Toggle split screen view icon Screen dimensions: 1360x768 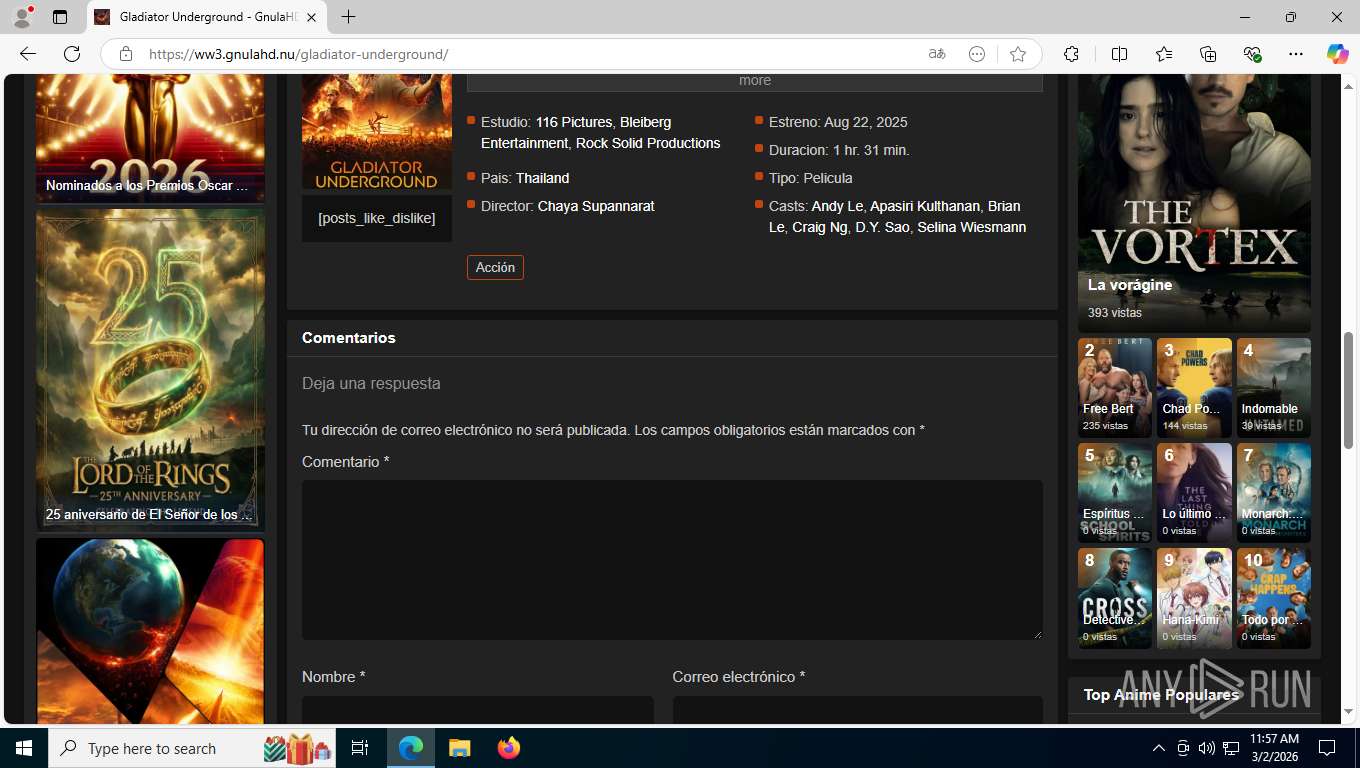pos(1119,54)
